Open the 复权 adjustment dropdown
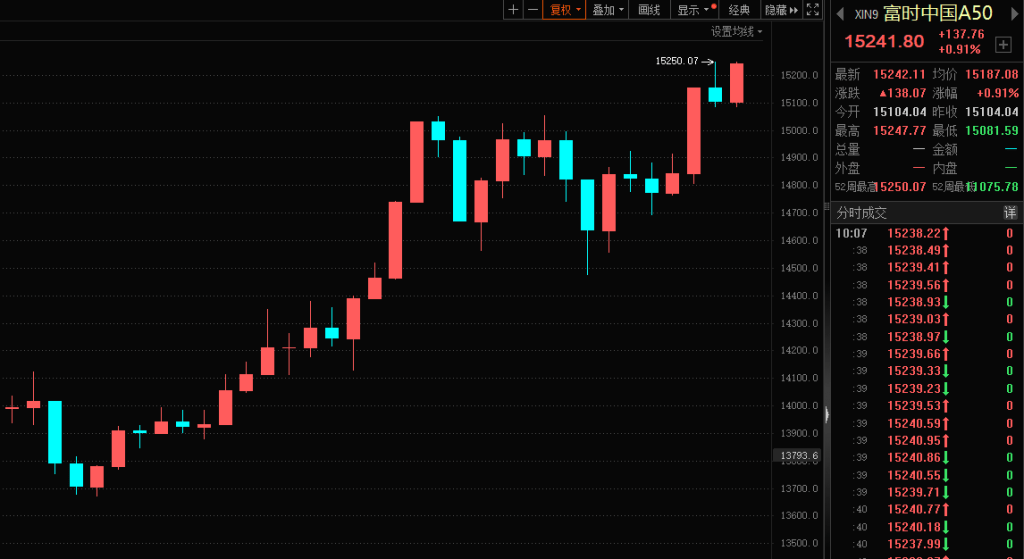Image resolution: width=1024 pixels, height=559 pixels. tap(564, 10)
